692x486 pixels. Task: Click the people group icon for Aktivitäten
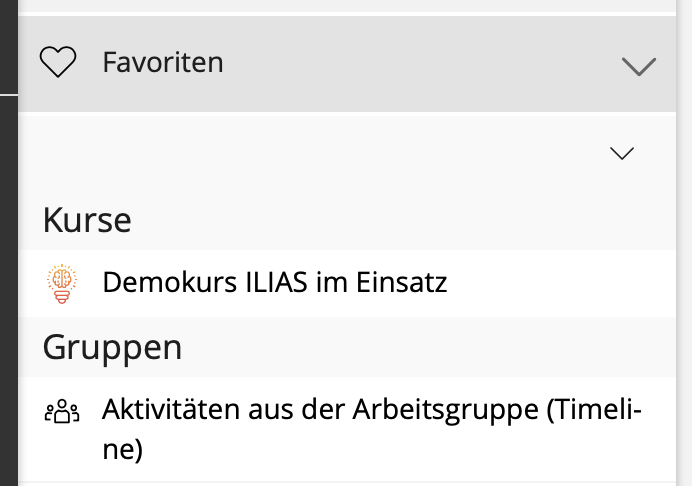pos(62,410)
